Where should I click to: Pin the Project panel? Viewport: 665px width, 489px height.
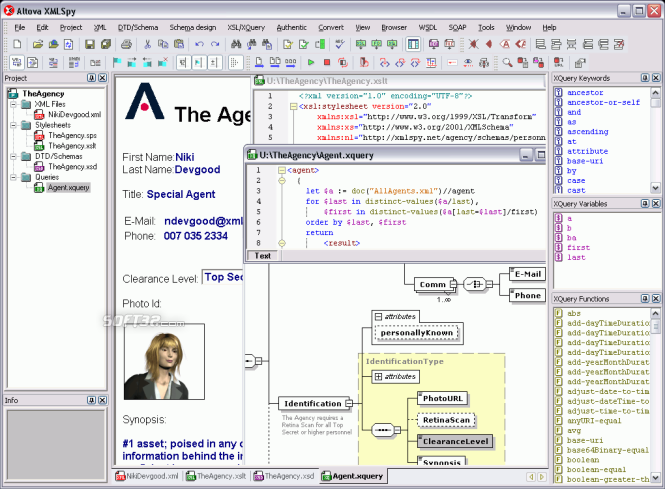[x=91, y=78]
